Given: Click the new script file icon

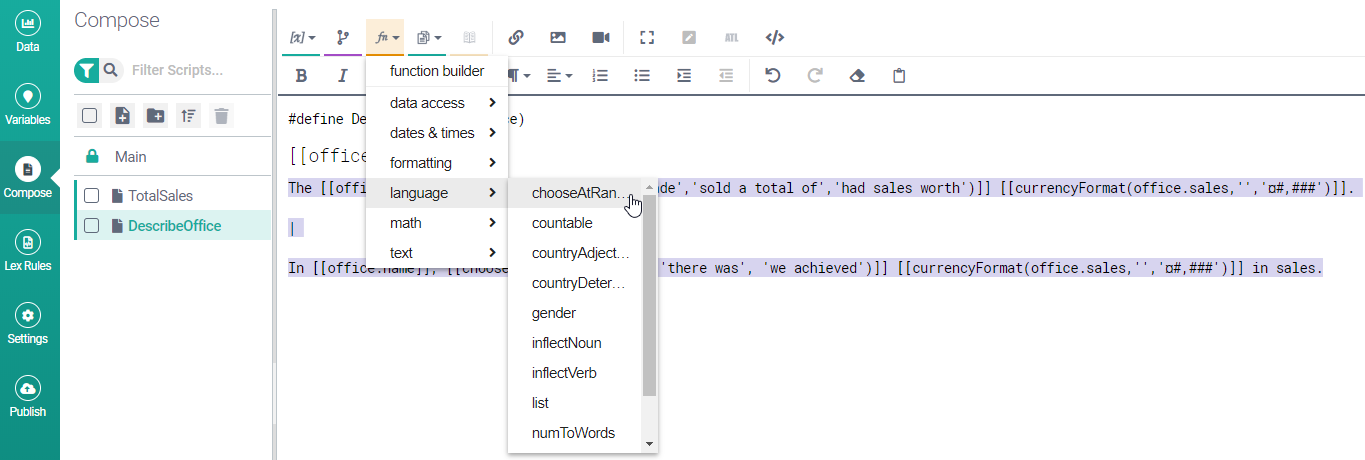Looking at the screenshot, I should point(122,116).
